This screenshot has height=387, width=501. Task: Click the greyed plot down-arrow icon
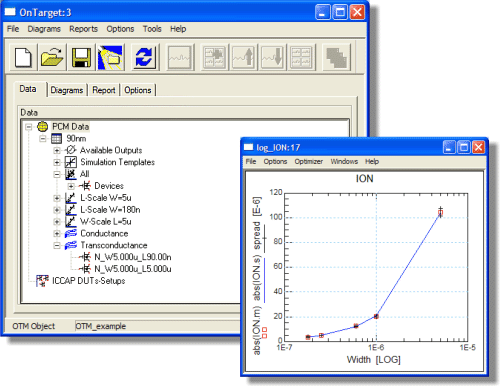pyautogui.click(x=273, y=57)
